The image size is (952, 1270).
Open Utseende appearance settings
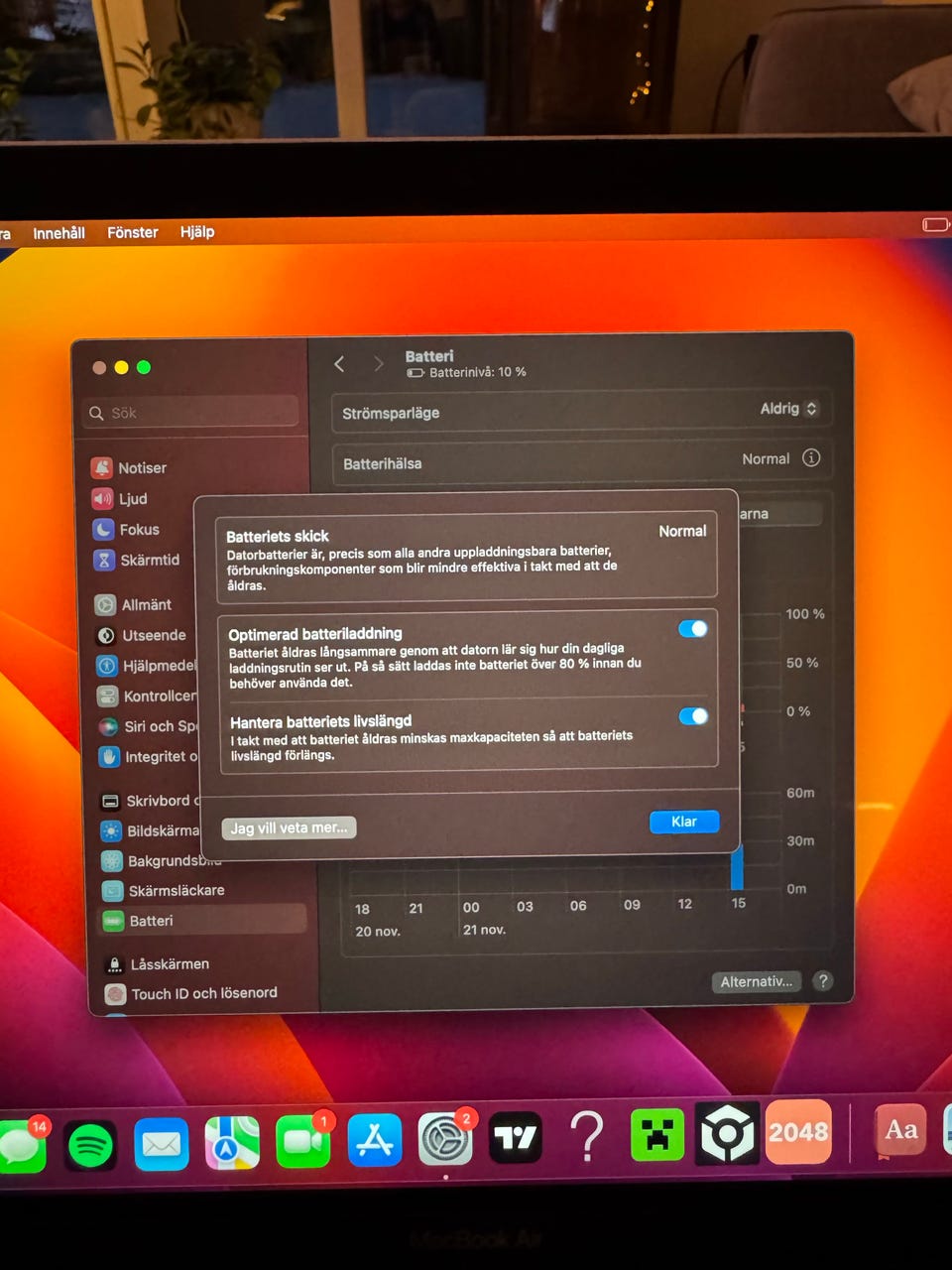point(141,635)
